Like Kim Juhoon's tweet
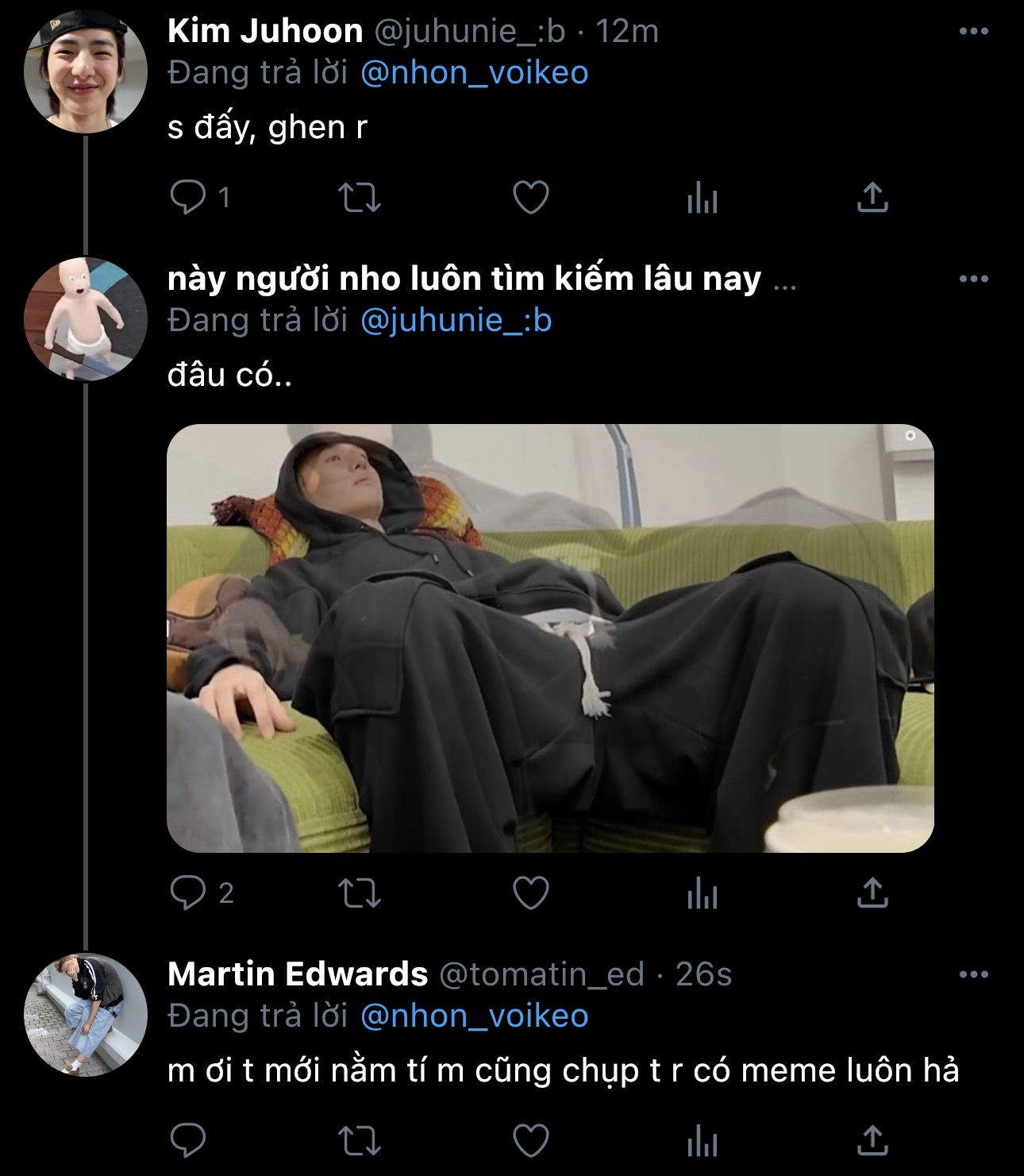This screenshot has height=1176, width=1024. tap(531, 198)
